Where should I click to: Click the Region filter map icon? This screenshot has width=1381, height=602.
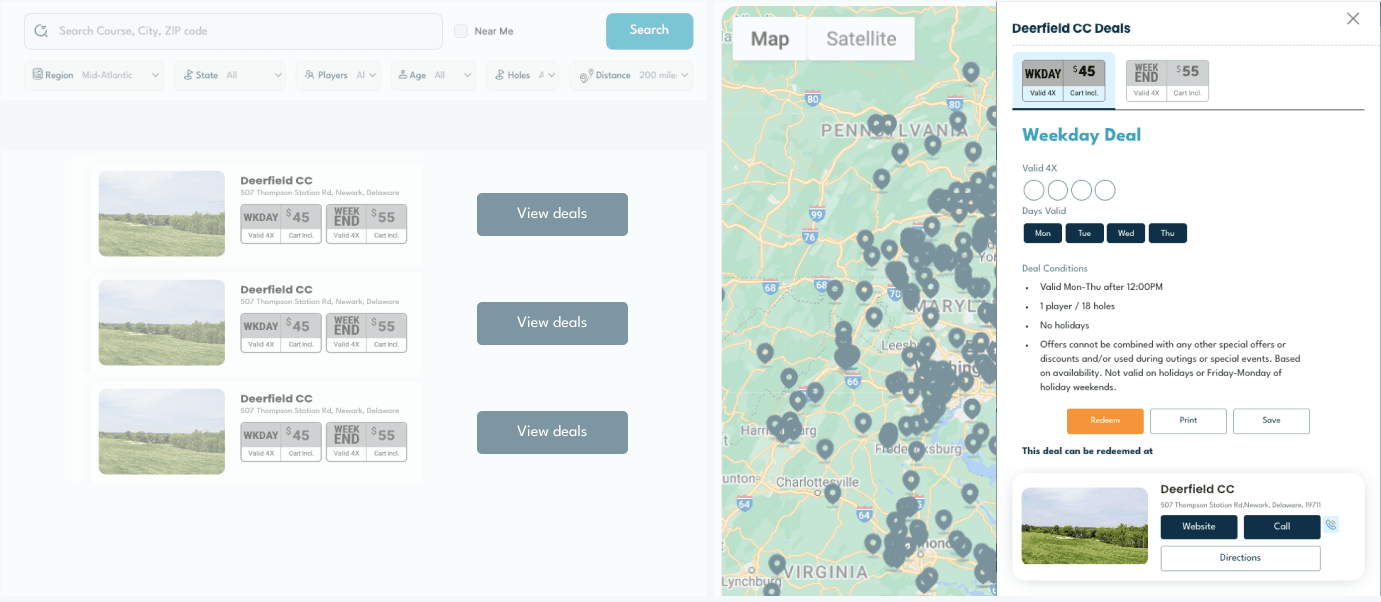[x=38, y=75]
